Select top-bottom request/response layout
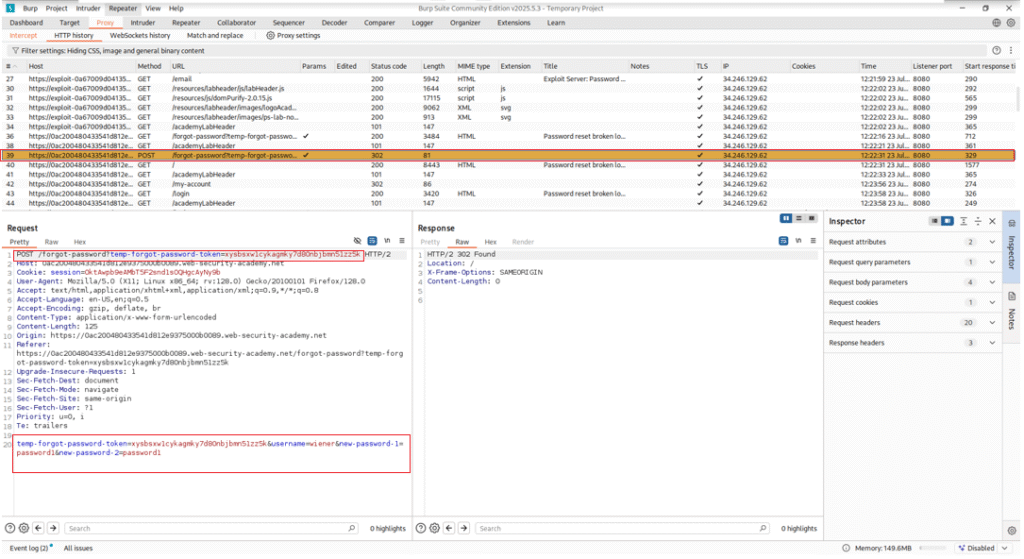 click(799, 219)
